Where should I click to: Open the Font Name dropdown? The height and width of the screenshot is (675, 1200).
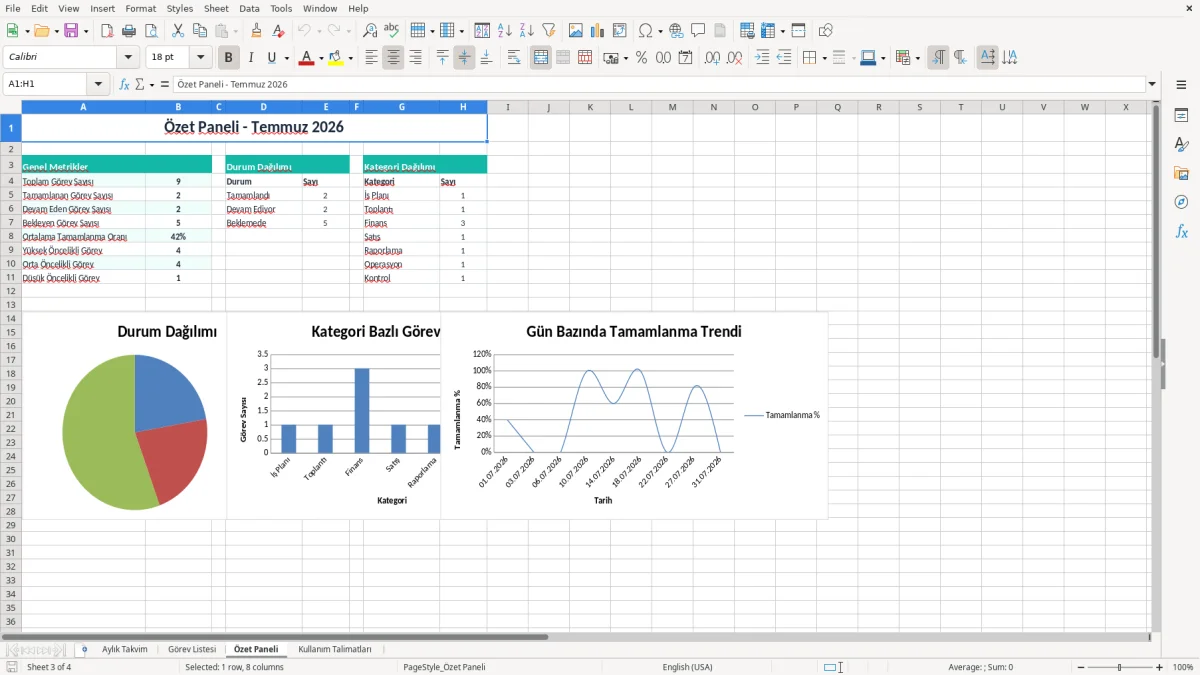127,58
